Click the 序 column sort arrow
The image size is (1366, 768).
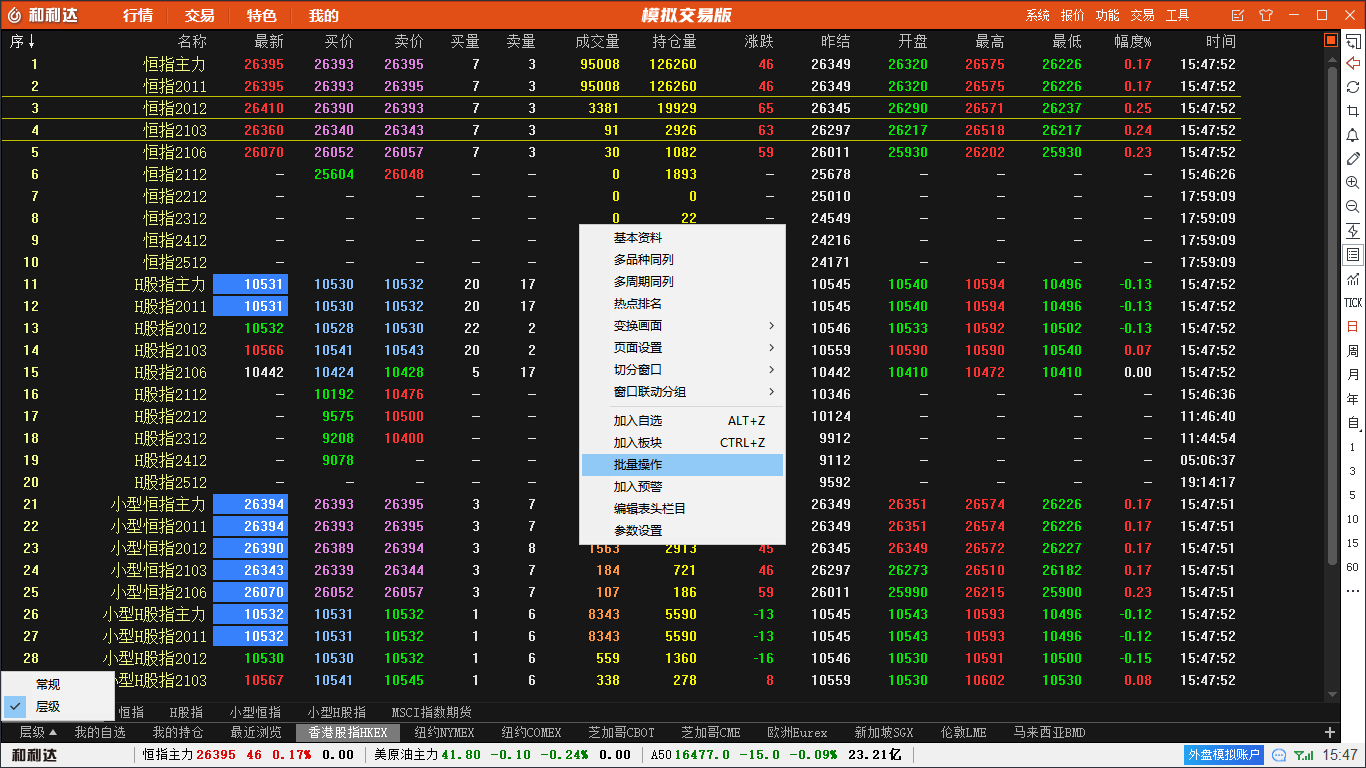[x=31, y=42]
